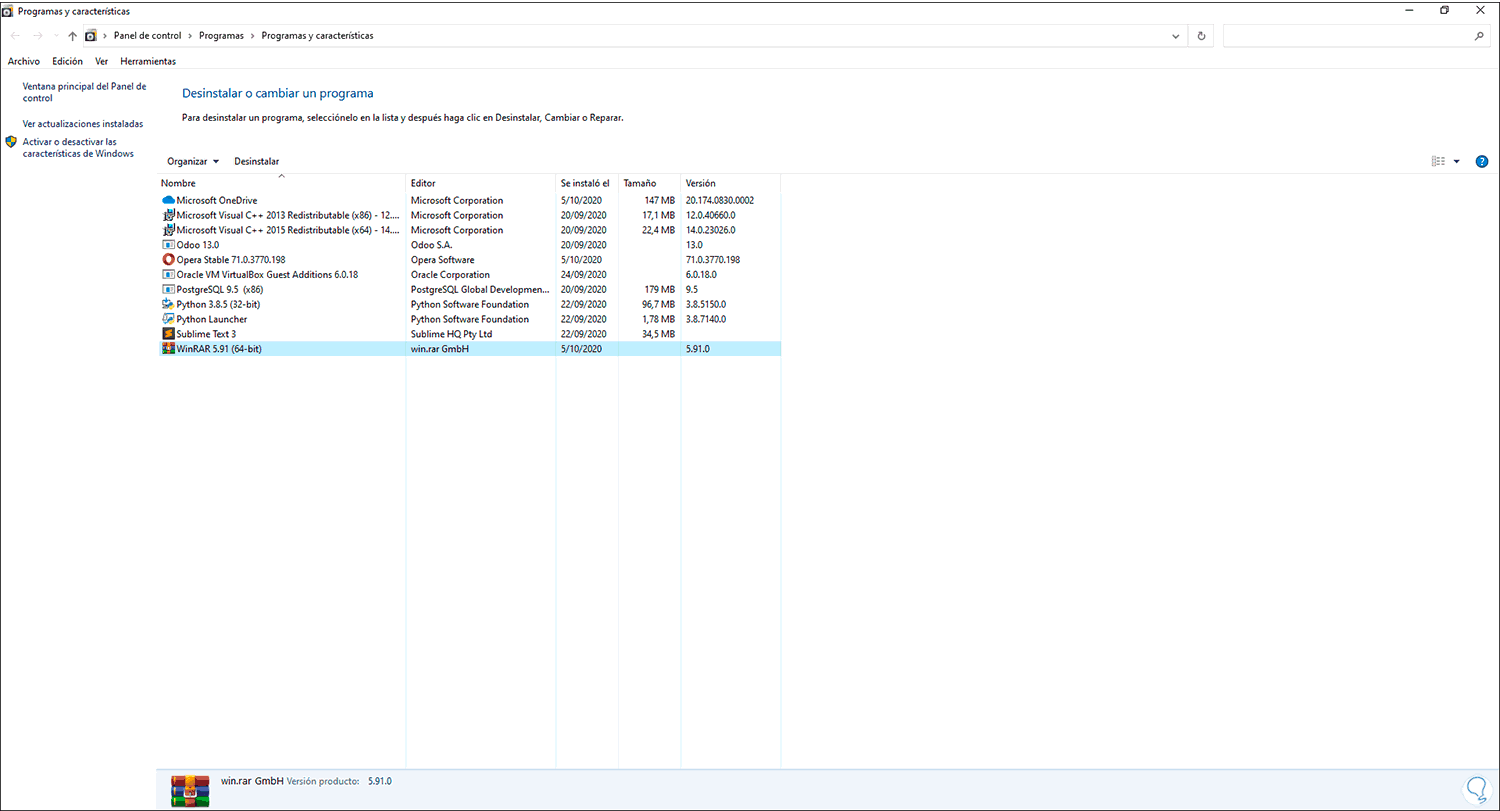The height and width of the screenshot is (811, 1500).
Task: Select the Microsoft OneDrive row name
Action: (x=217, y=200)
